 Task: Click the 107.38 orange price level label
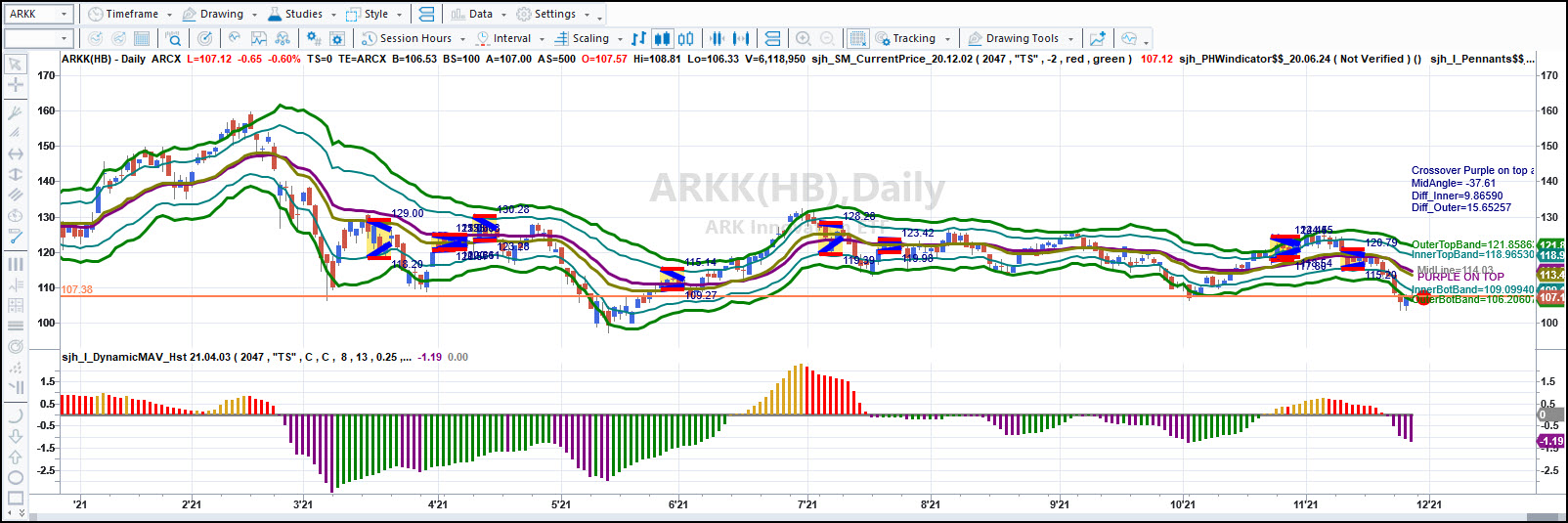pyautogui.click(x=77, y=289)
